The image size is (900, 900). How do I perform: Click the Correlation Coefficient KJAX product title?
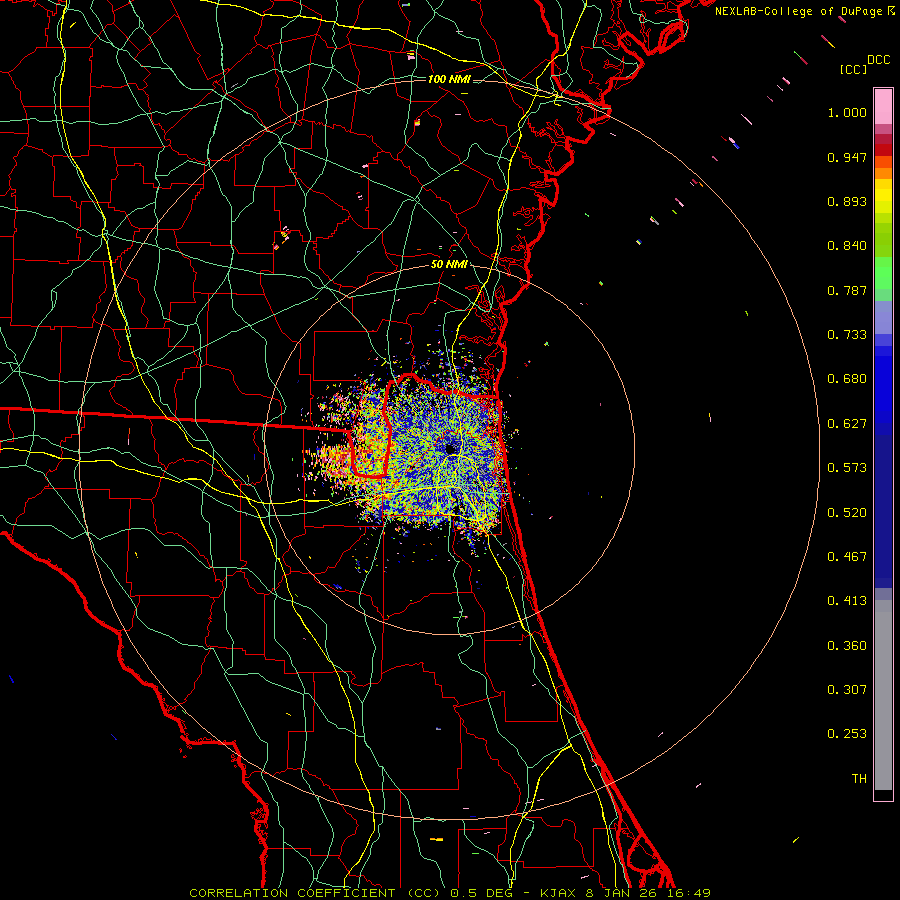point(450,893)
